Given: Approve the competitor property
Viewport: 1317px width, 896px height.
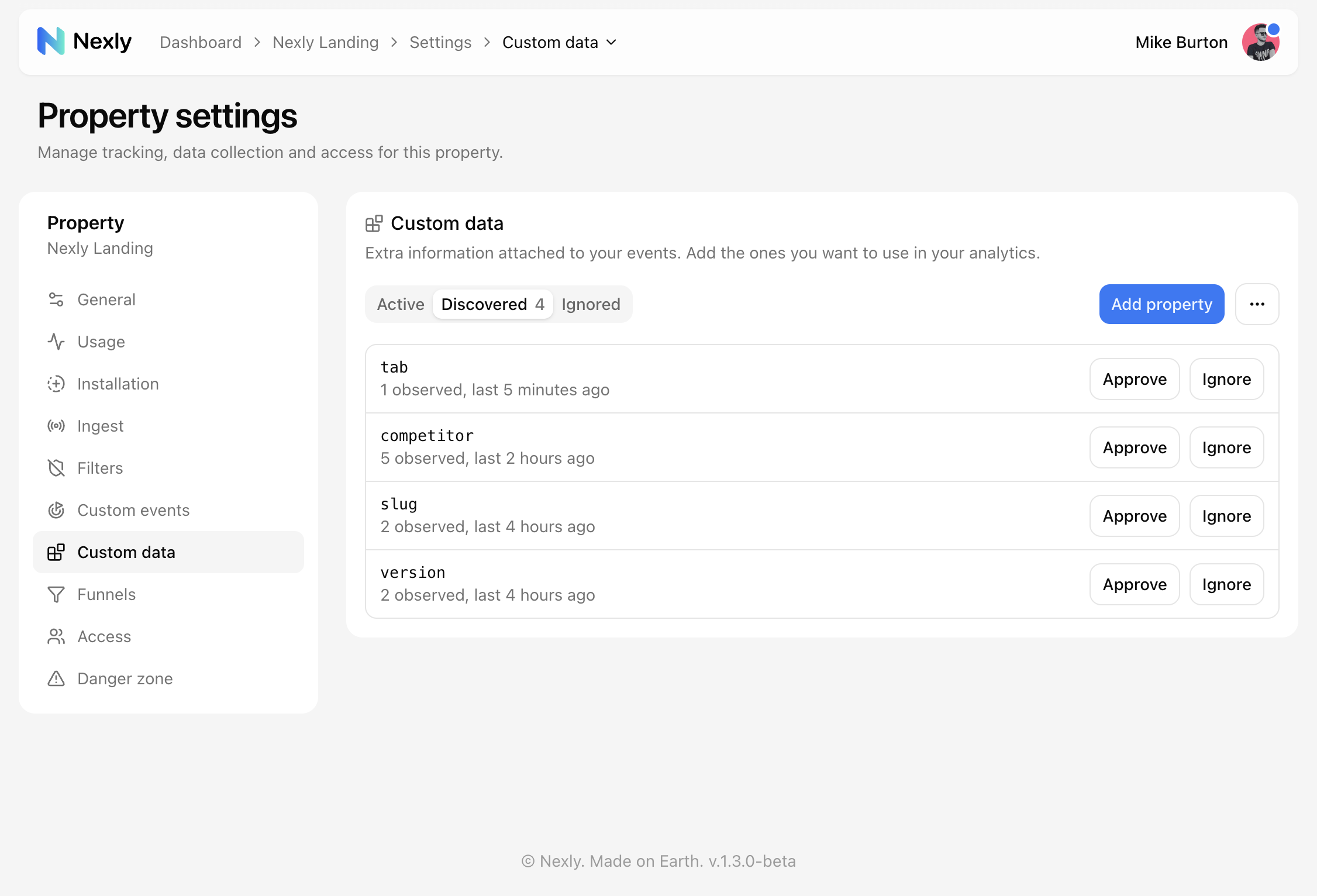Looking at the screenshot, I should [x=1135, y=447].
